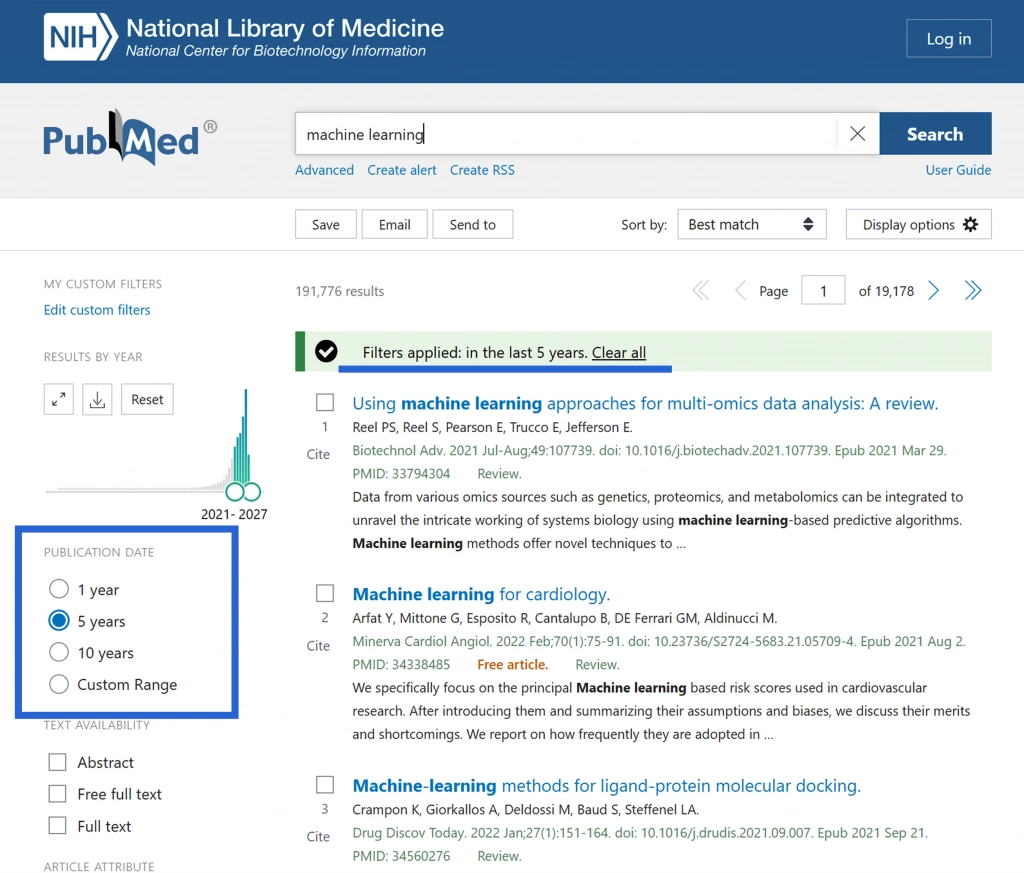The image size is (1024, 873).
Task: Click the Log in button
Action: coord(948,39)
